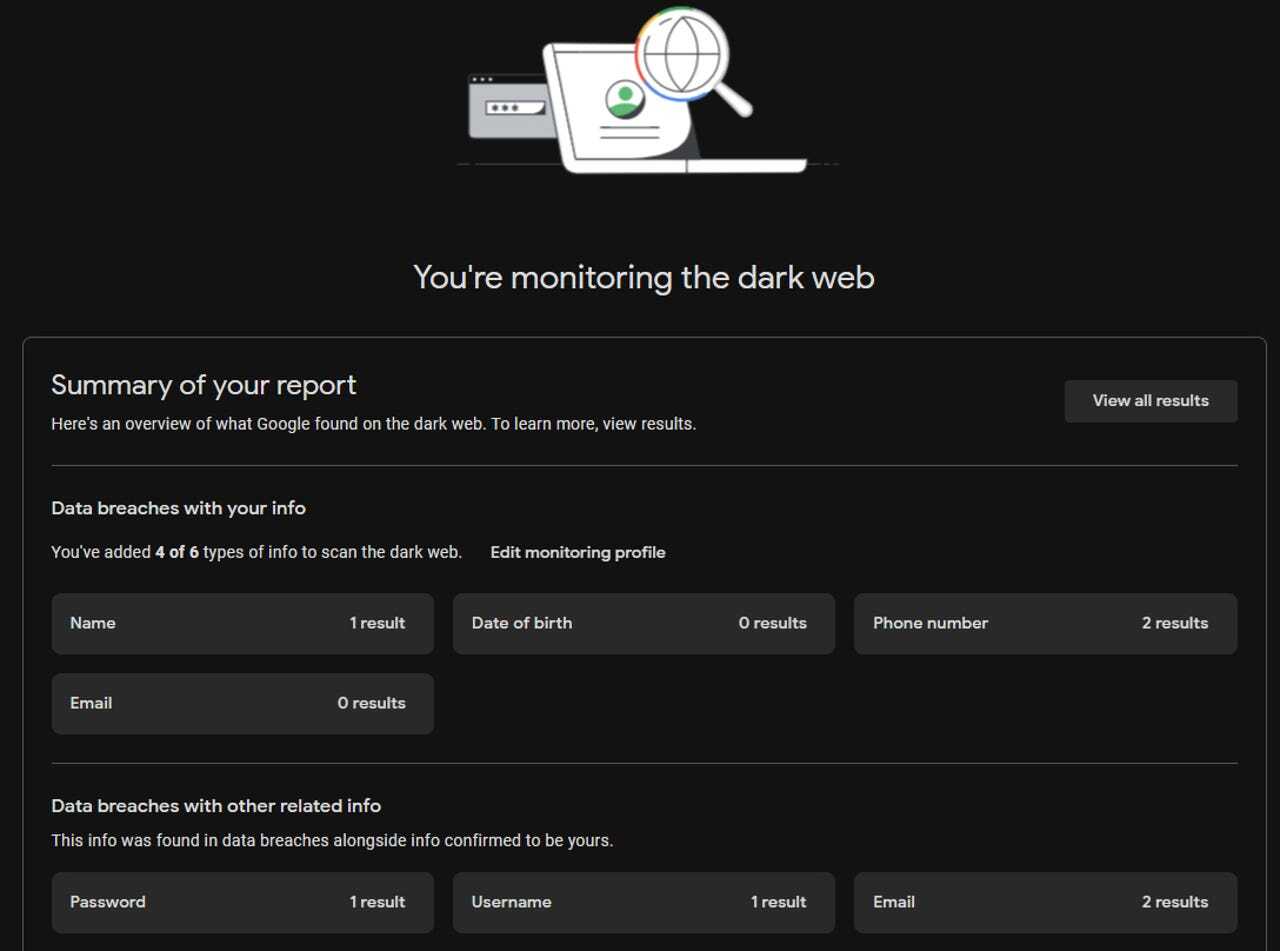Click the Summary of your report heading
This screenshot has height=951, width=1280.
tap(203, 385)
